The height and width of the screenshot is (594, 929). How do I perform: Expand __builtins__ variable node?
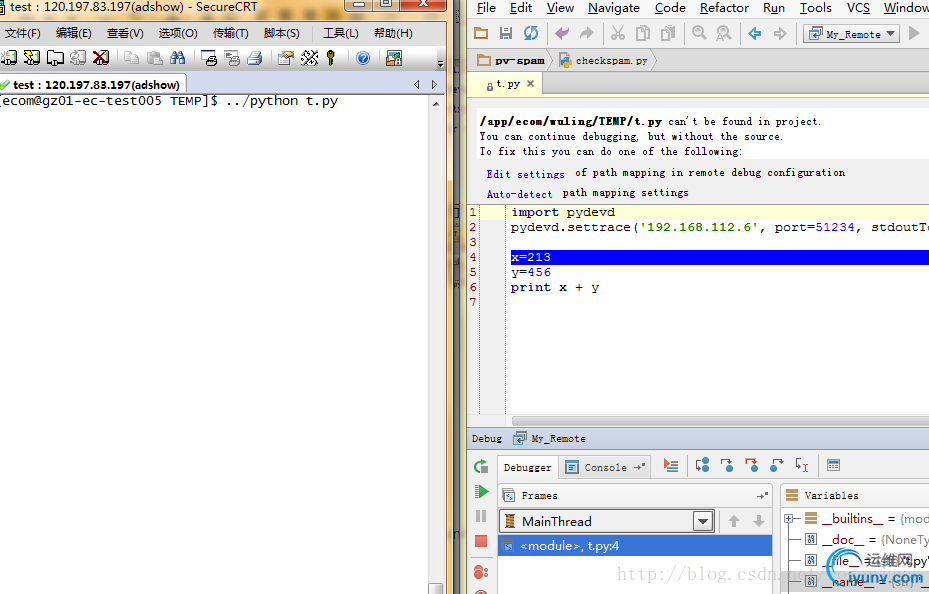pos(789,519)
